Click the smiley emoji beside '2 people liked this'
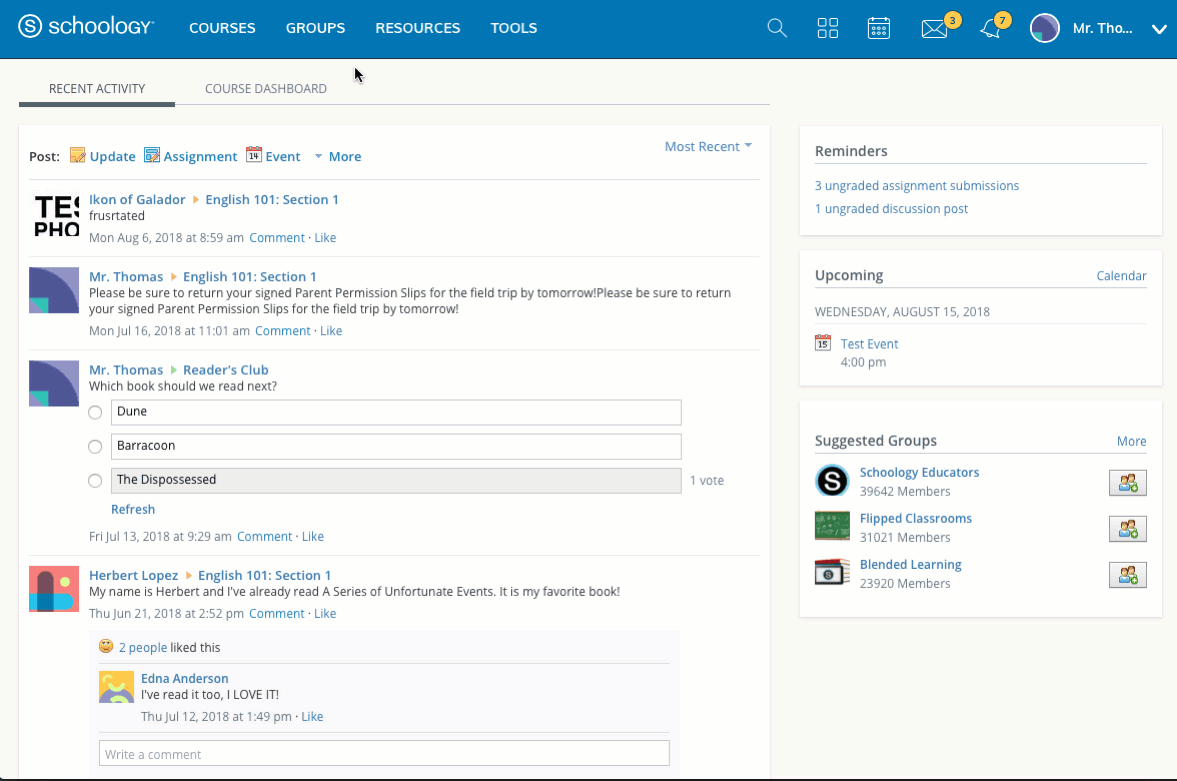 [x=105, y=646]
